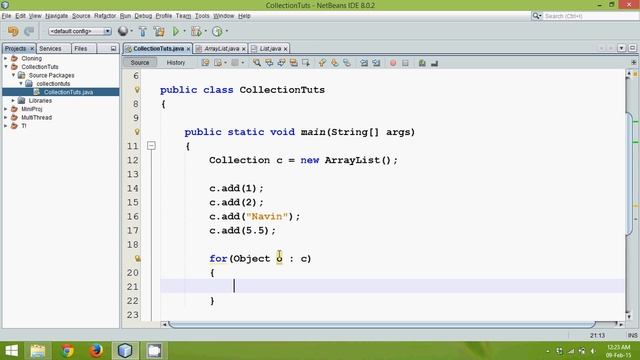Expand the MiniProj project node
Image resolution: width=640 pixels, height=360 pixels.
[6, 109]
